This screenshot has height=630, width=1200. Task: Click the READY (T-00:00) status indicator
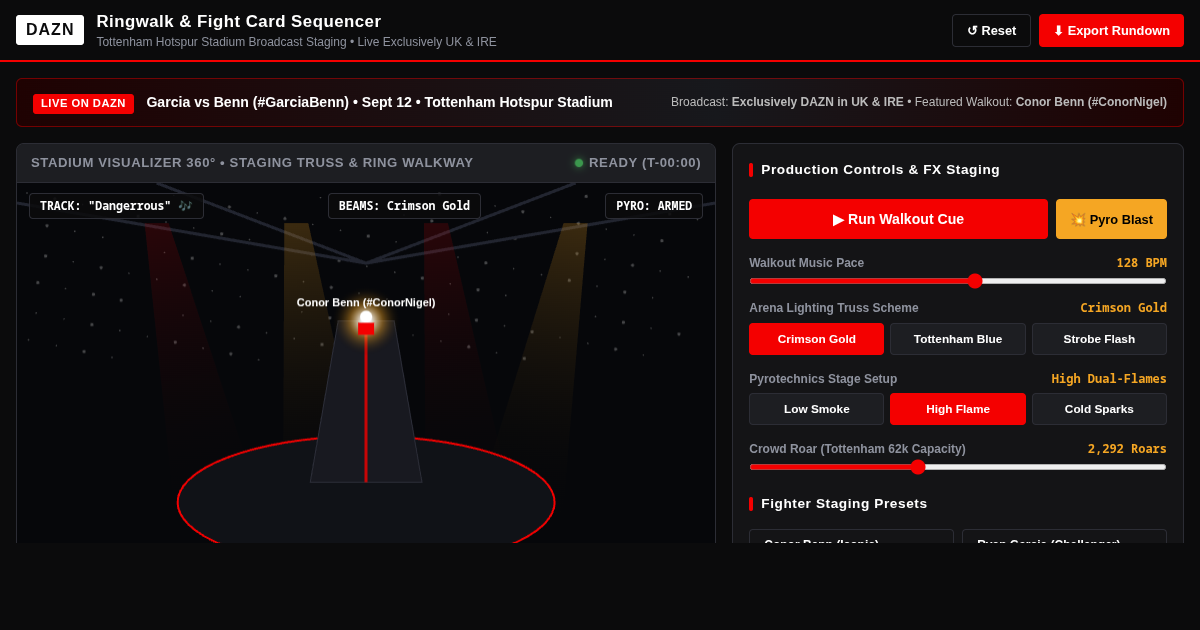click(638, 163)
